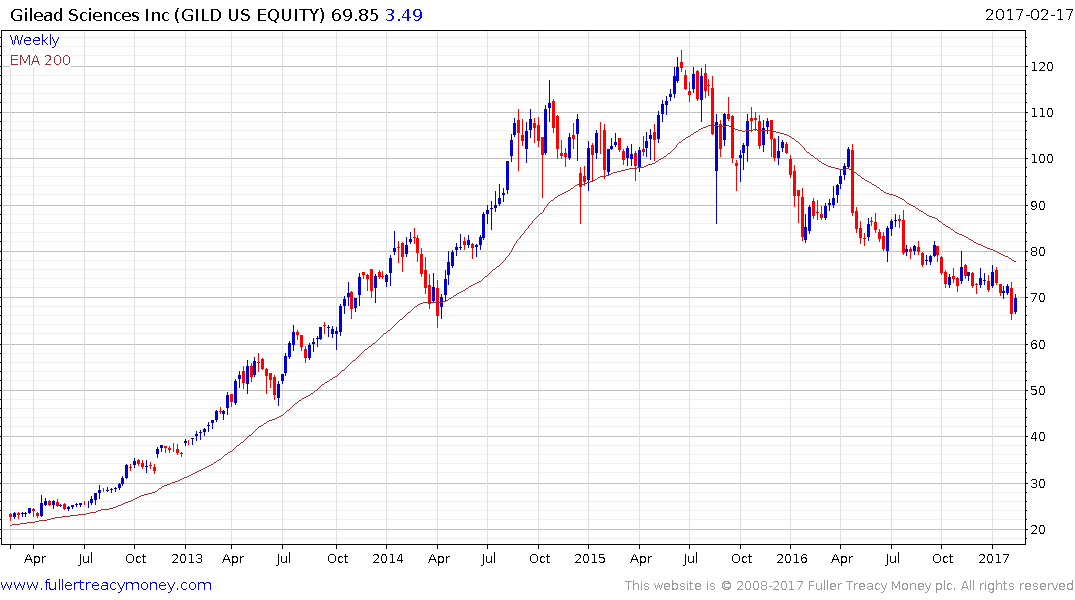
Task: Click the 30 price axis label
Action: tap(1038, 483)
